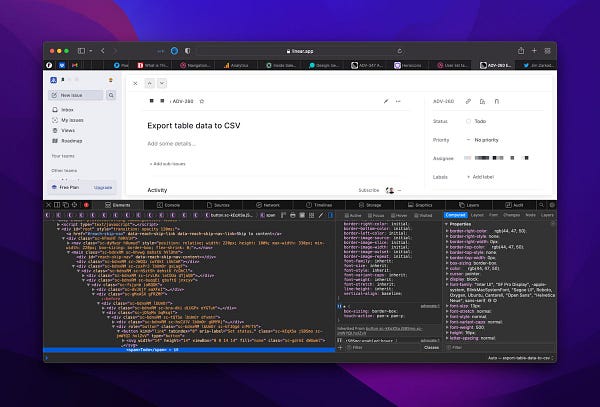Open Safari sidebar dropdown arrow

coord(91,50)
